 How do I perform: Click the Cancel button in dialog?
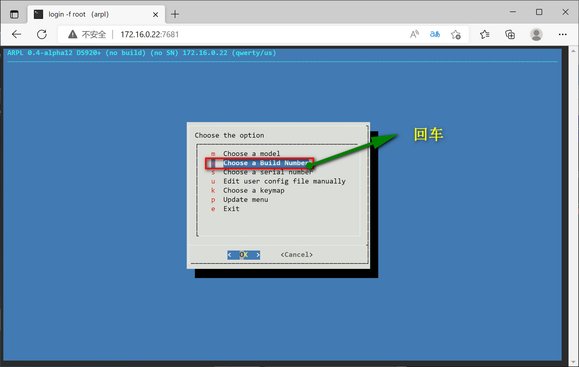(x=297, y=255)
